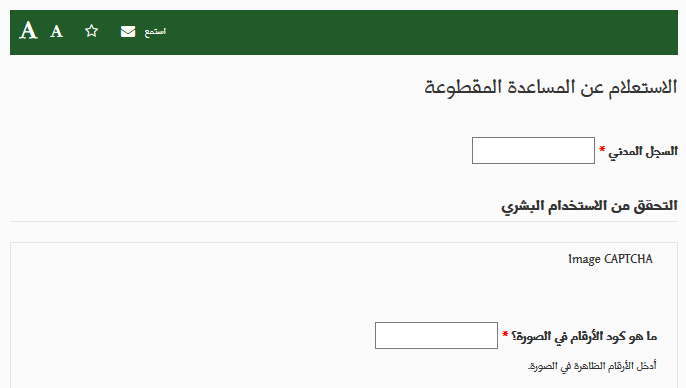Click blank space left of the السجل المدني field
Image resolution: width=686 pixels, height=388 pixels.
coord(241,150)
